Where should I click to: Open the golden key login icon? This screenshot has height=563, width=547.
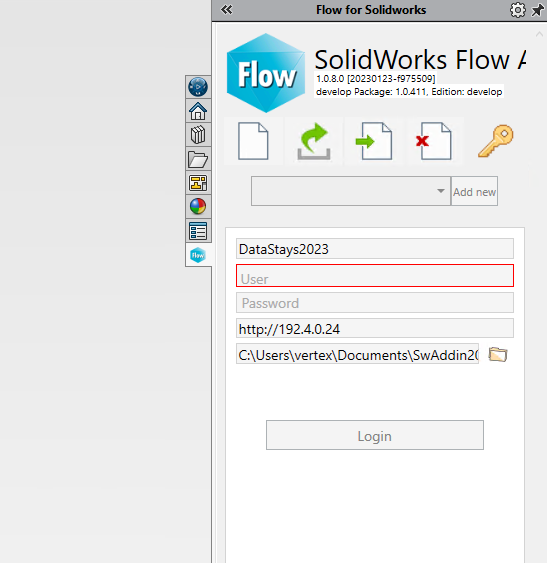496,141
